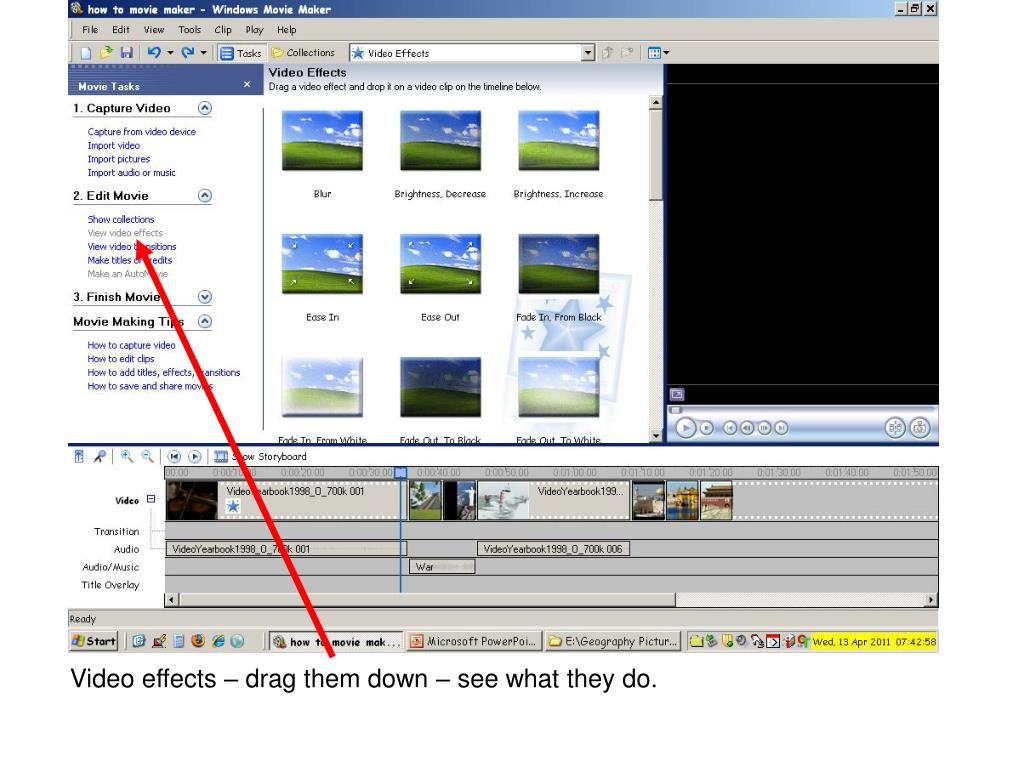The height and width of the screenshot is (768, 1024).
Task: Open the Edit menu
Action: [x=121, y=29]
